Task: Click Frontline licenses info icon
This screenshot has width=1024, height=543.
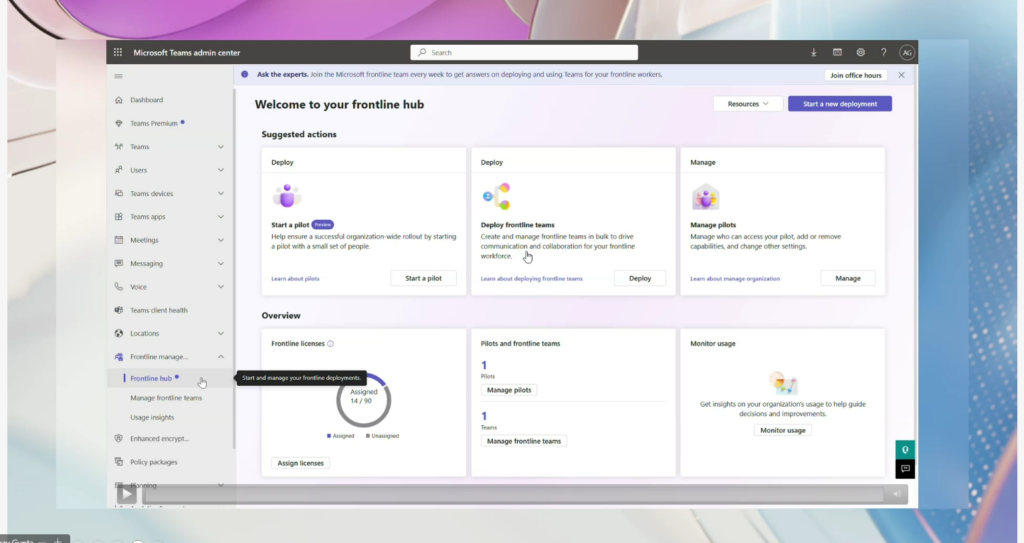Action: point(330,344)
